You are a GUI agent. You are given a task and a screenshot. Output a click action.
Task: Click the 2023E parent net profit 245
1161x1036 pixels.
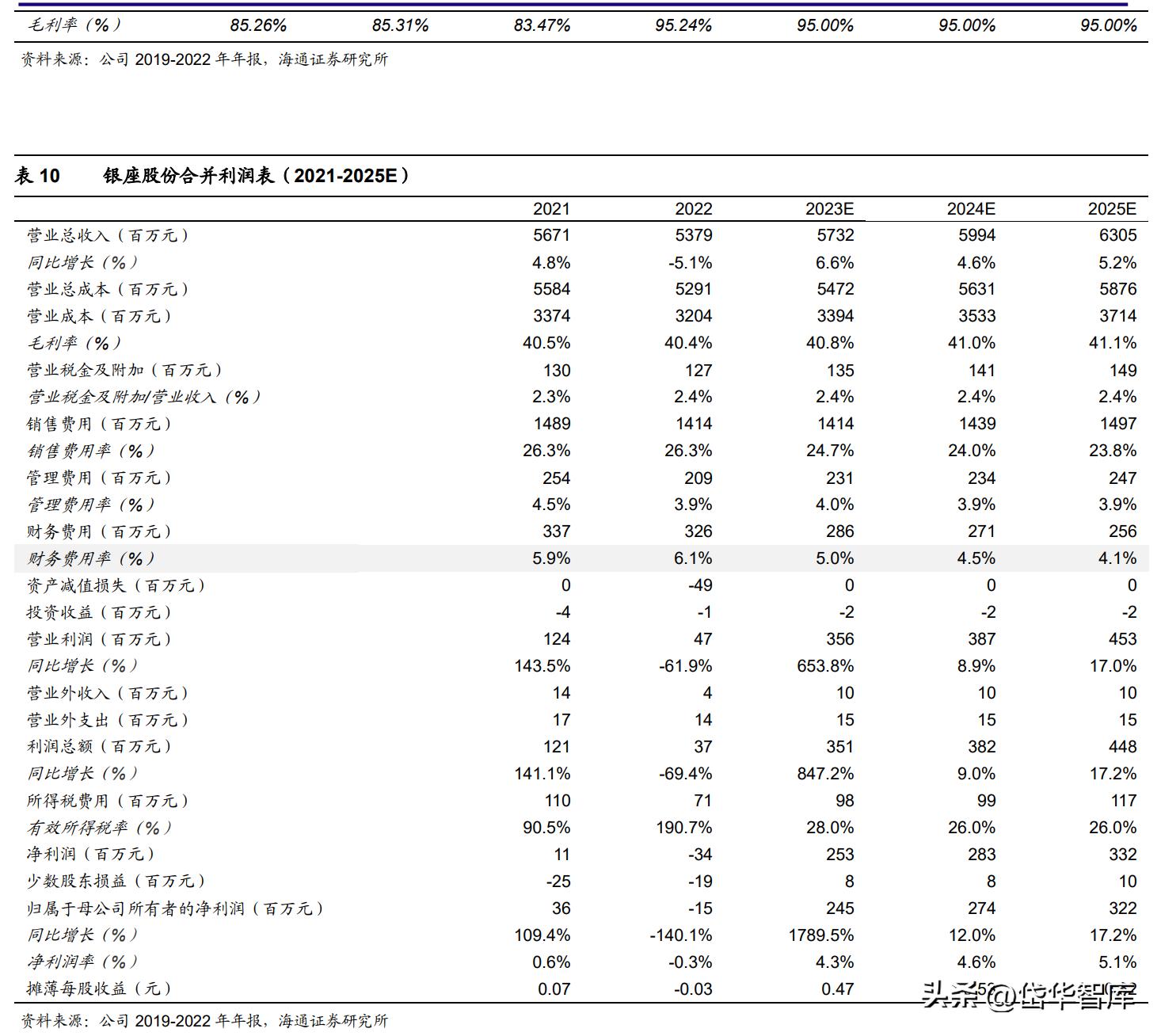click(839, 908)
